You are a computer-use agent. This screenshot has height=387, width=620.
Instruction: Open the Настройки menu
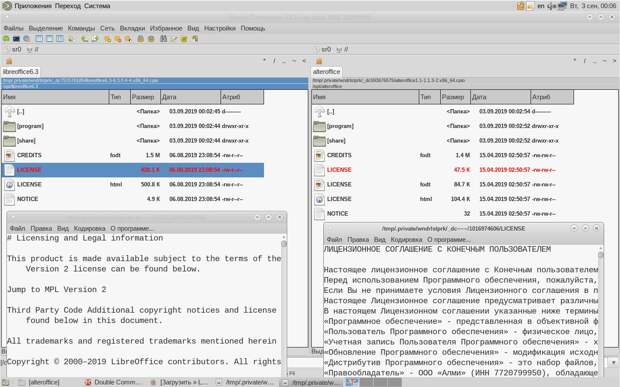coord(220,28)
